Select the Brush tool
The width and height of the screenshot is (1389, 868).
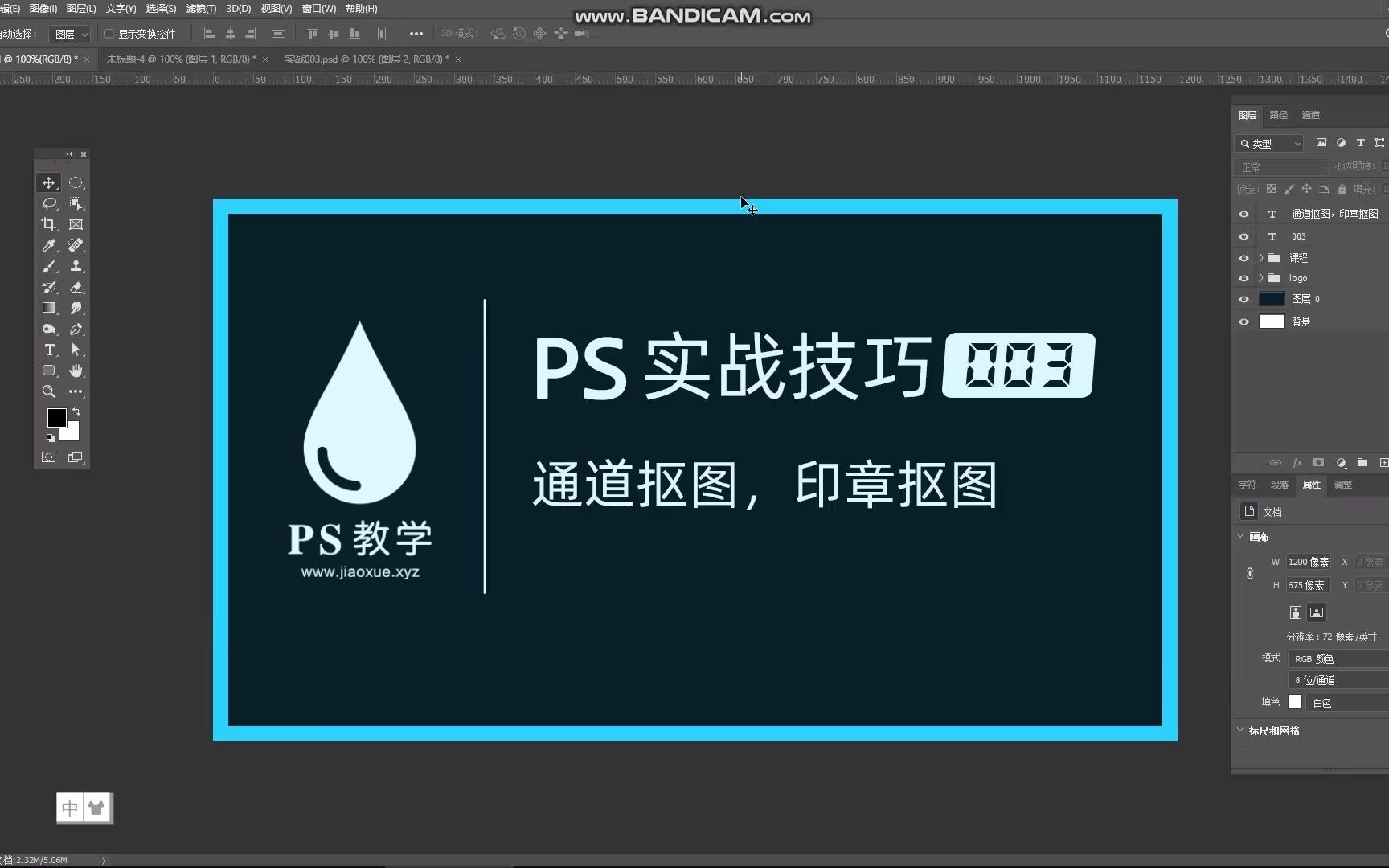(49, 266)
